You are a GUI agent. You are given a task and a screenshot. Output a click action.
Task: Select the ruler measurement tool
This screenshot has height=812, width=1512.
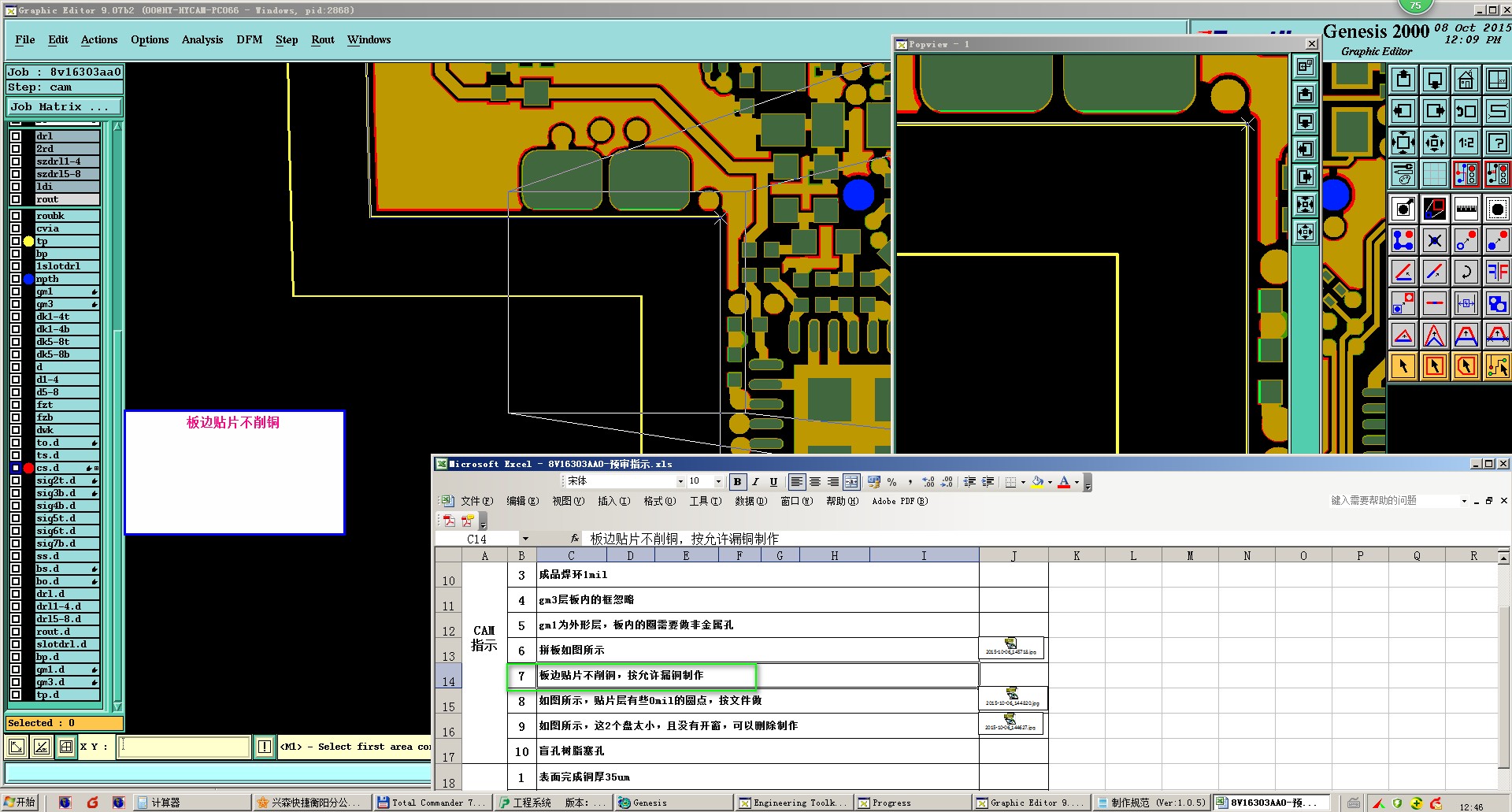tap(1466, 209)
